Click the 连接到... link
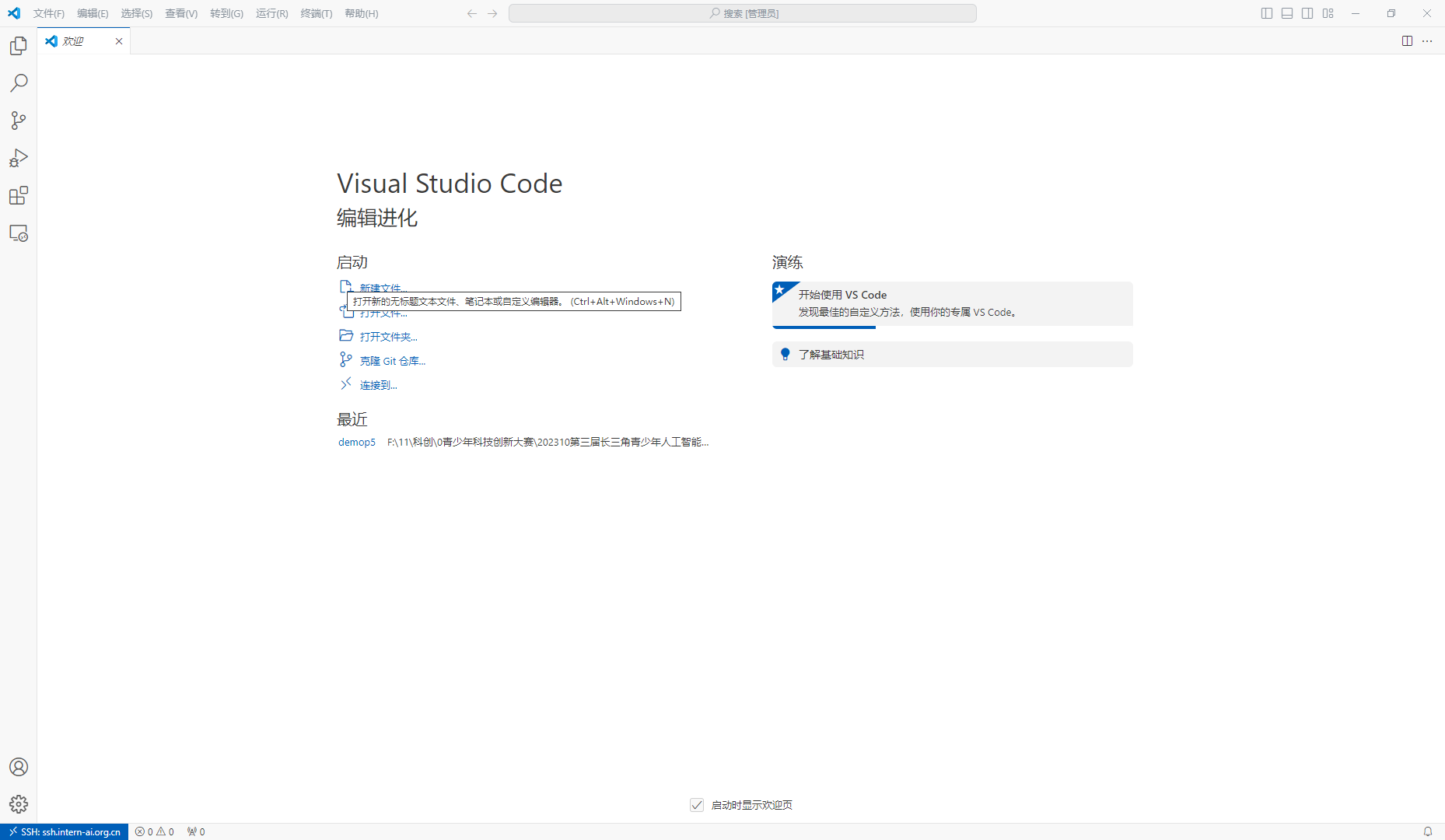The image size is (1445, 840). point(379,385)
